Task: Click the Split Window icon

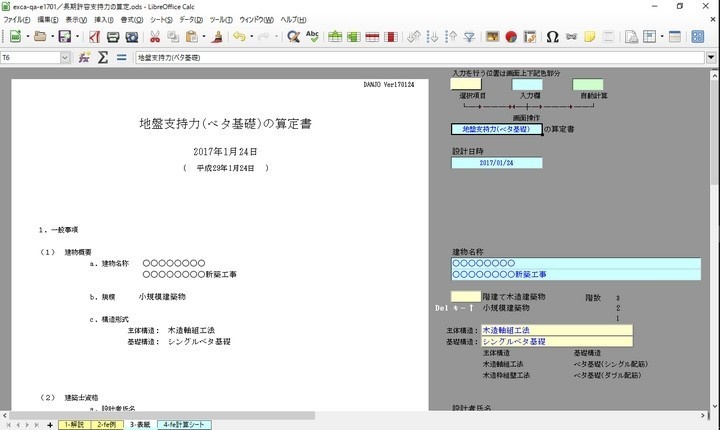Action: tap(675, 37)
